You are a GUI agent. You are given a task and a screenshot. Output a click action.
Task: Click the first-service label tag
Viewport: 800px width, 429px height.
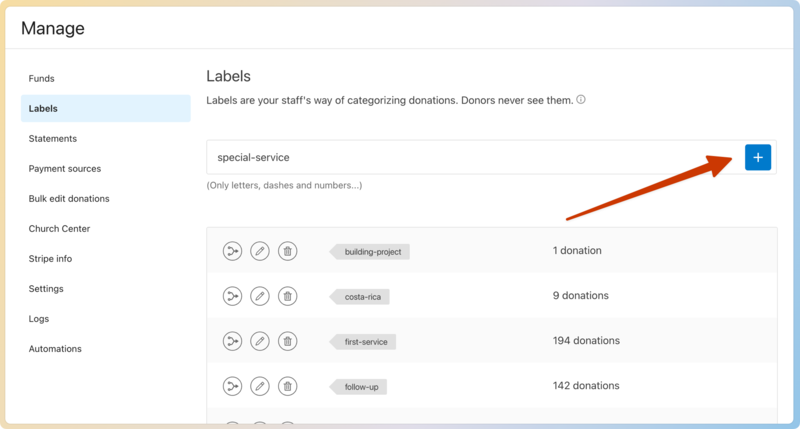365,342
